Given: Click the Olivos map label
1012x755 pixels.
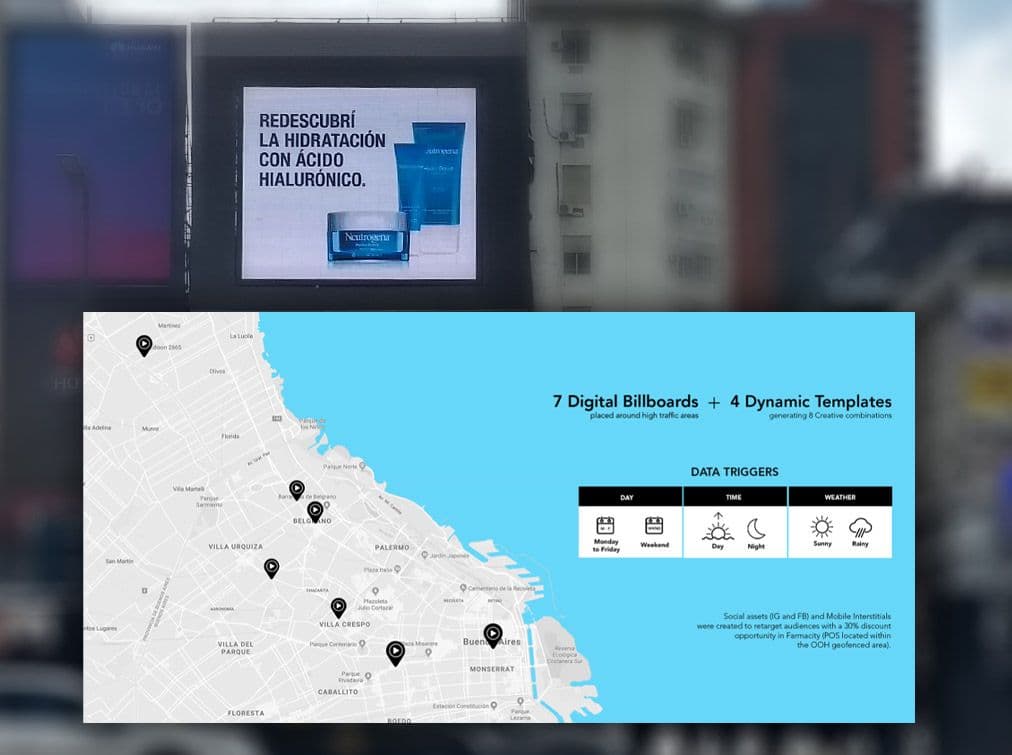Looking at the screenshot, I should click(x=218, y=371).
